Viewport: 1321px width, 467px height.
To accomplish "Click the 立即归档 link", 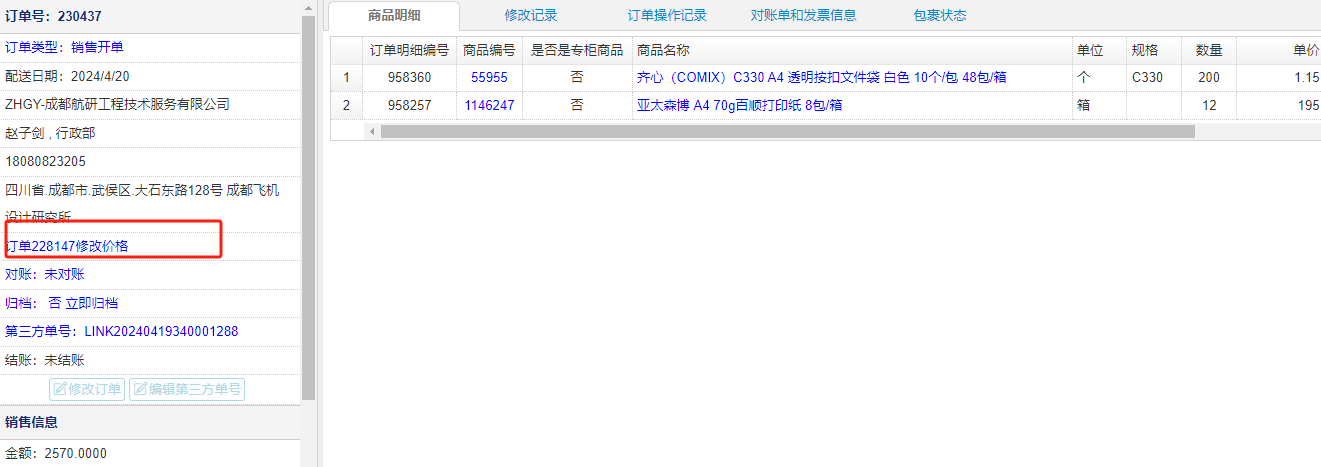I will 92,303.
